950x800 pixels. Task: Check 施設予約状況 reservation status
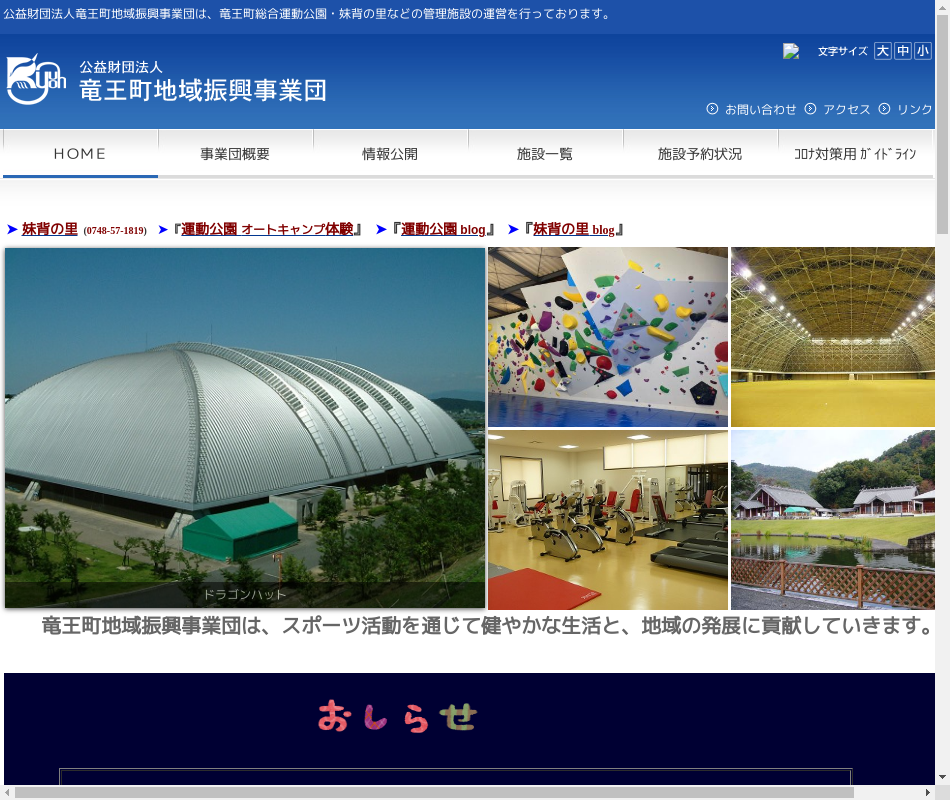700,154
